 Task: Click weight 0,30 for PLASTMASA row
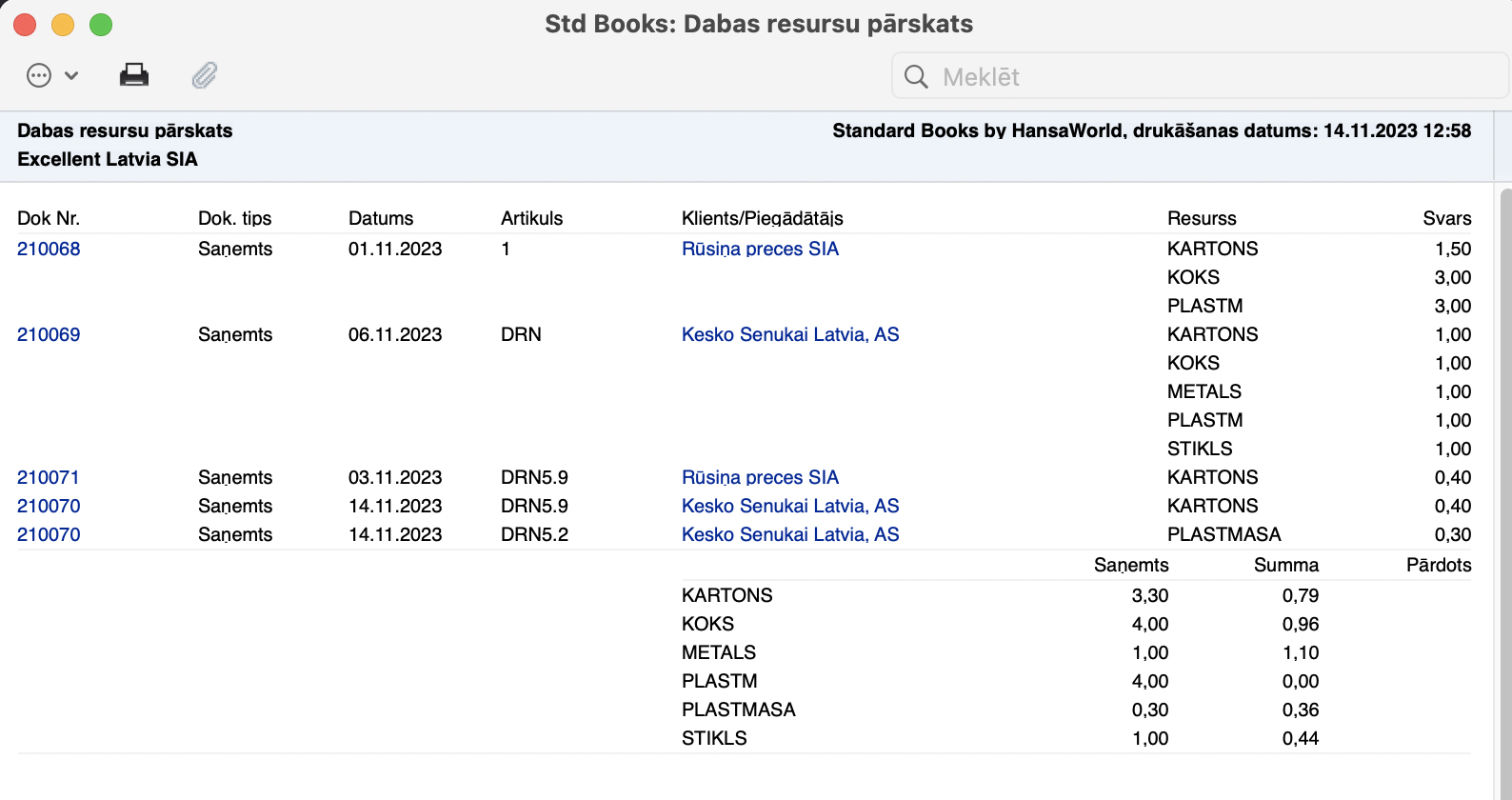(x=1453, y=534)
